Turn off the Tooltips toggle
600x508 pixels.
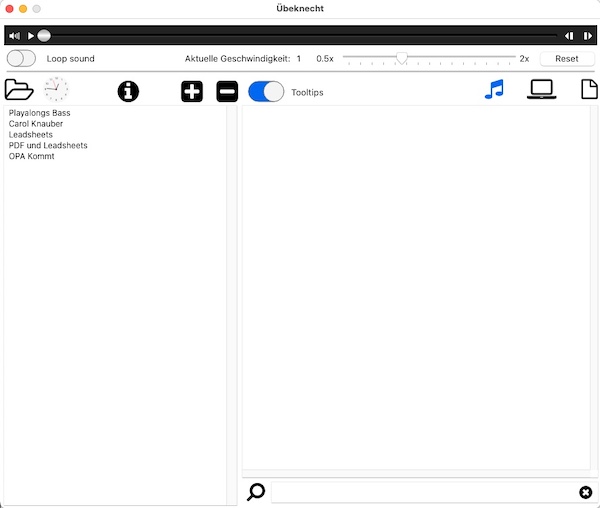coord(266,92)
